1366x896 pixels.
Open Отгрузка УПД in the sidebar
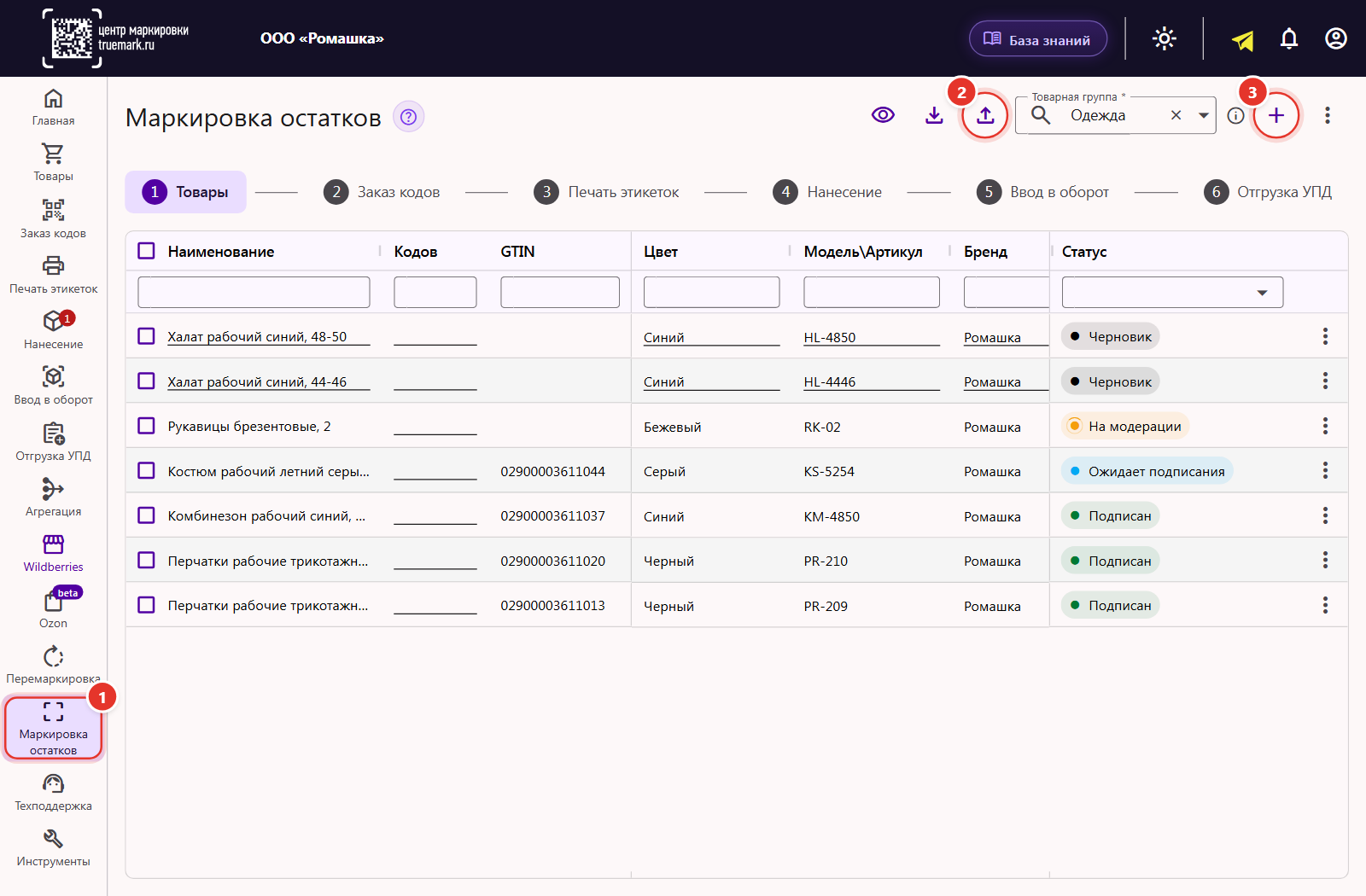coord(53,442)
